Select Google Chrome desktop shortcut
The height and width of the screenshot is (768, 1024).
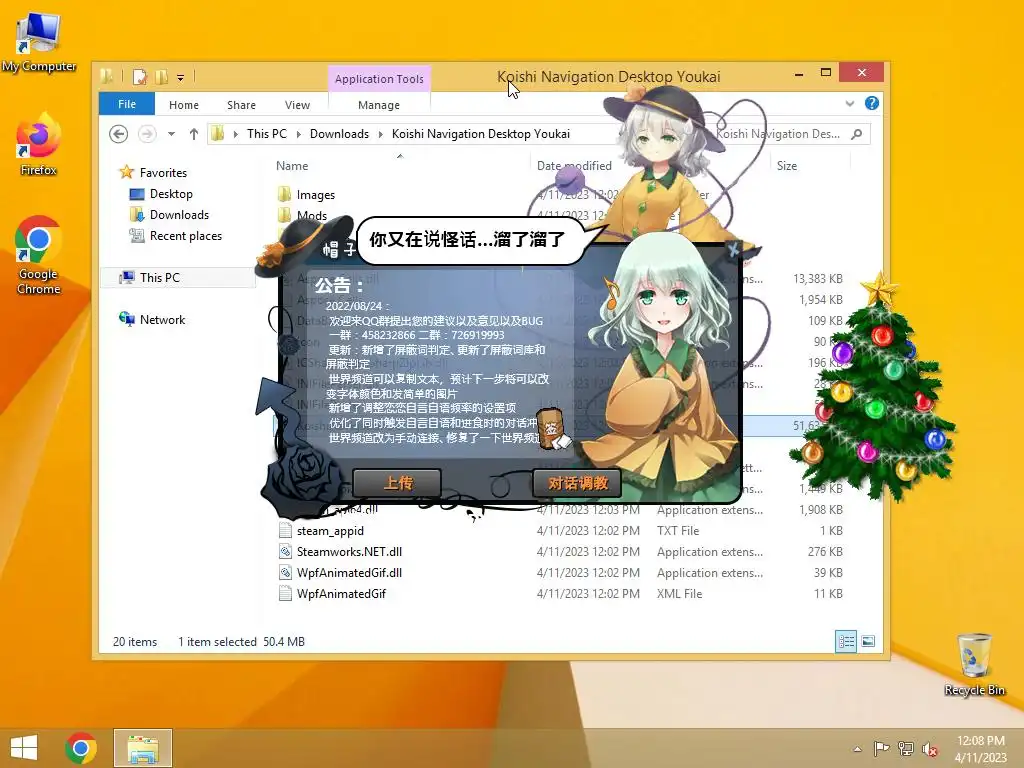coord(39,255)
